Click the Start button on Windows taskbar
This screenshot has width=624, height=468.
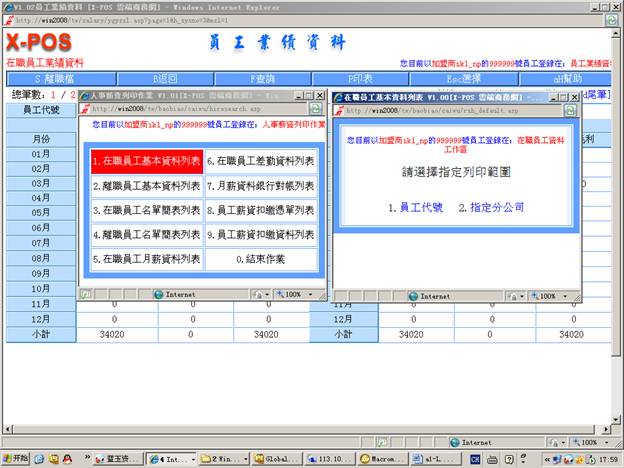17,459
